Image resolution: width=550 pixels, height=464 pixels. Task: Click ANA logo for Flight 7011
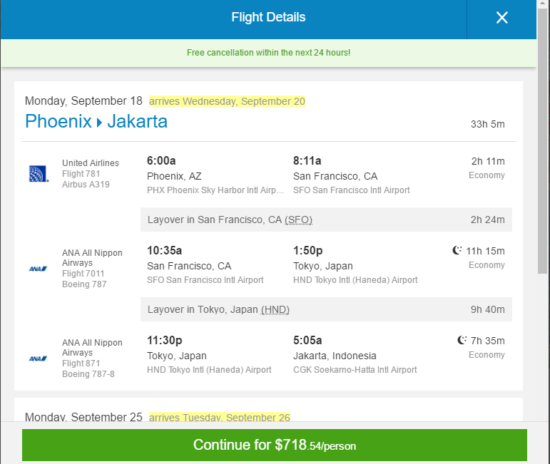coord(38,269)
